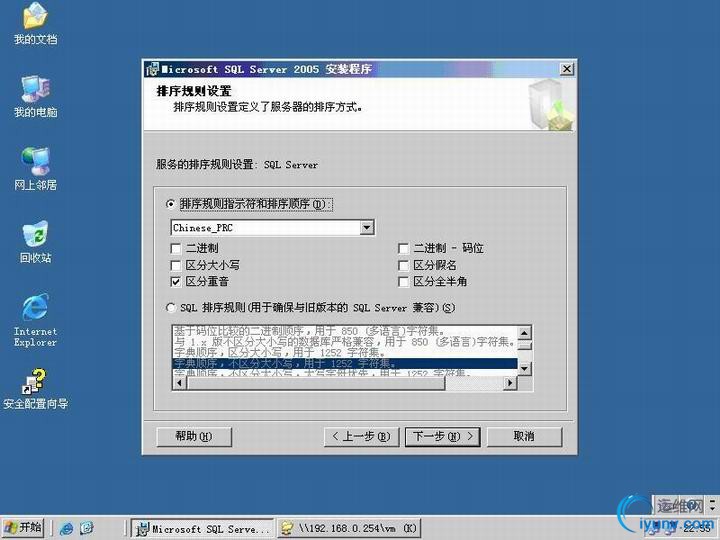Enable the 二进制 checkbox
This screenshot has height=540, width=720.
[x=175, y=248]
